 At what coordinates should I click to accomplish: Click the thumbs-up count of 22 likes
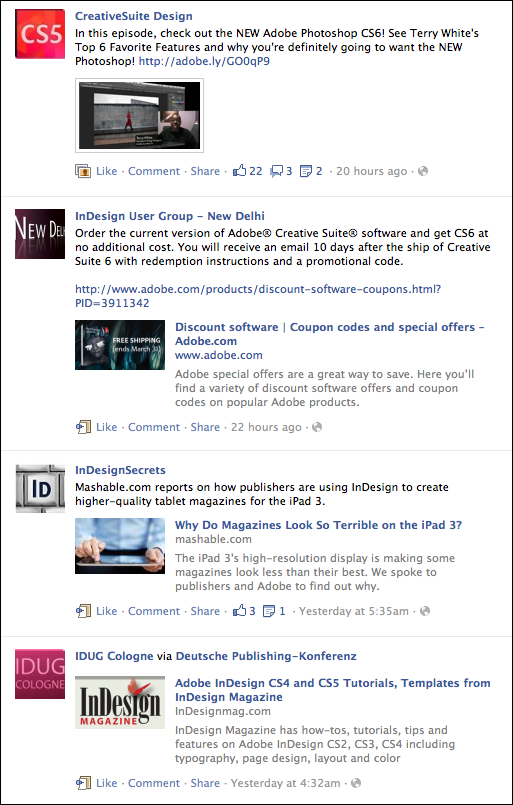(248, 171)
